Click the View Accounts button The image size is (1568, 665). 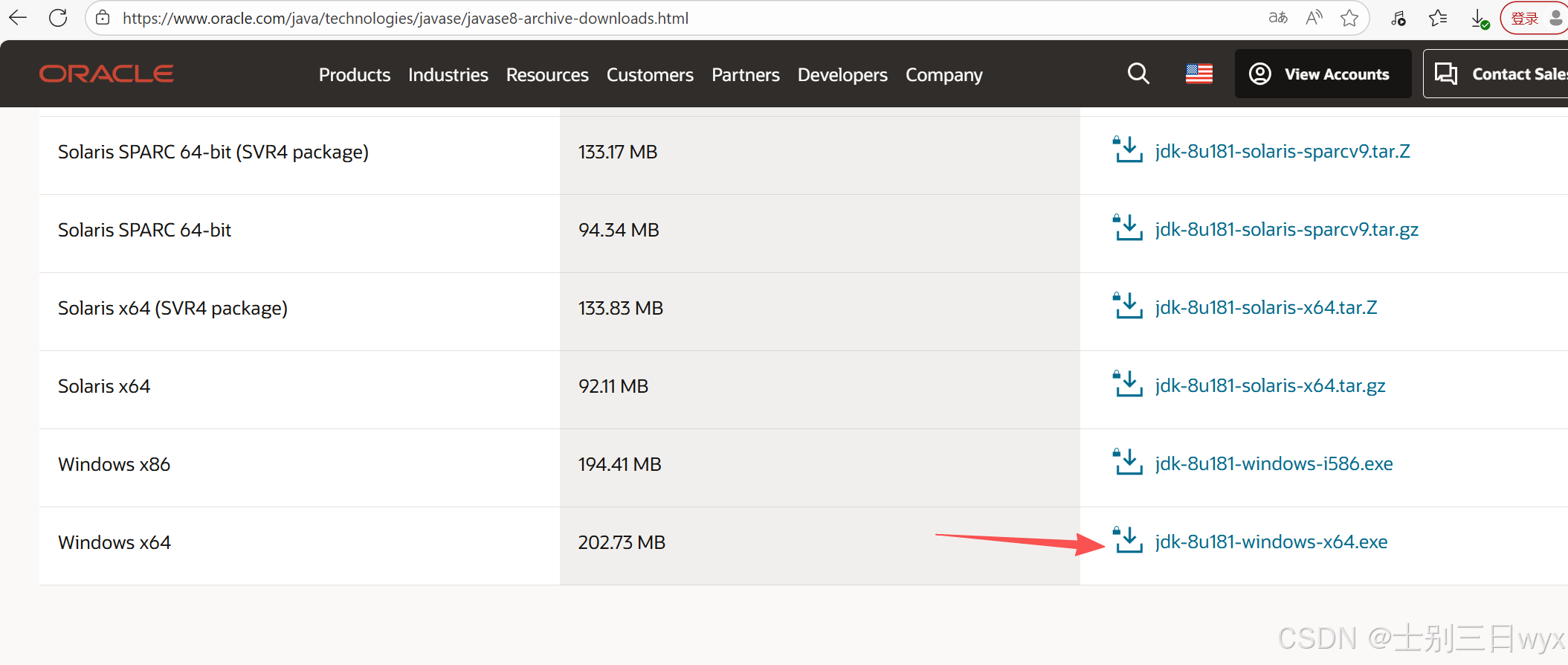tap(1323, 74)
